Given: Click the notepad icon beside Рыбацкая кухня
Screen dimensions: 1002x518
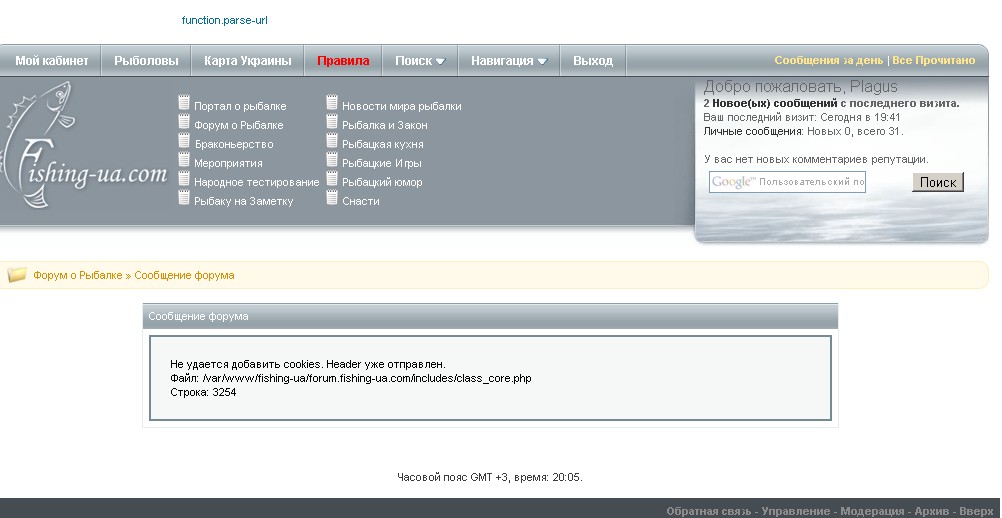Looking at the screenshot, I should click(332, 141).
